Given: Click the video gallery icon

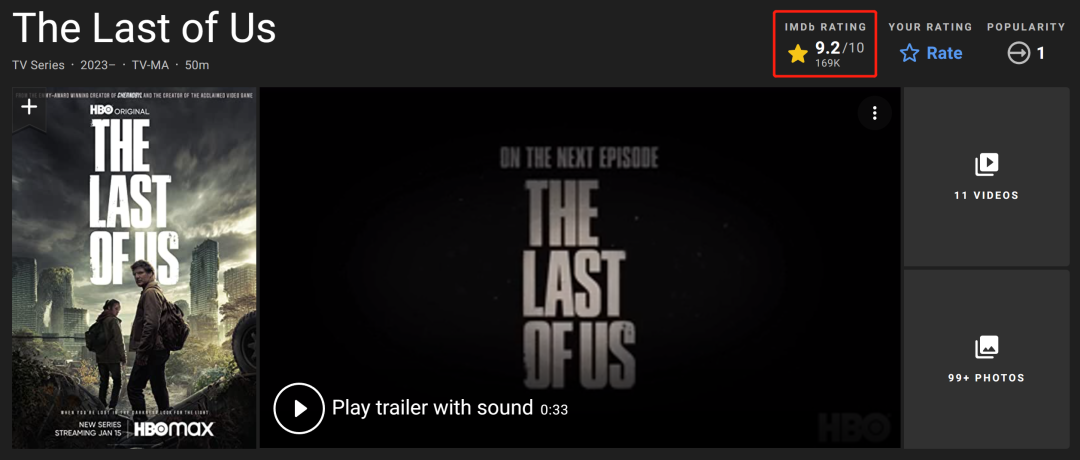Looking at the screenshot, I should point(986,165).
